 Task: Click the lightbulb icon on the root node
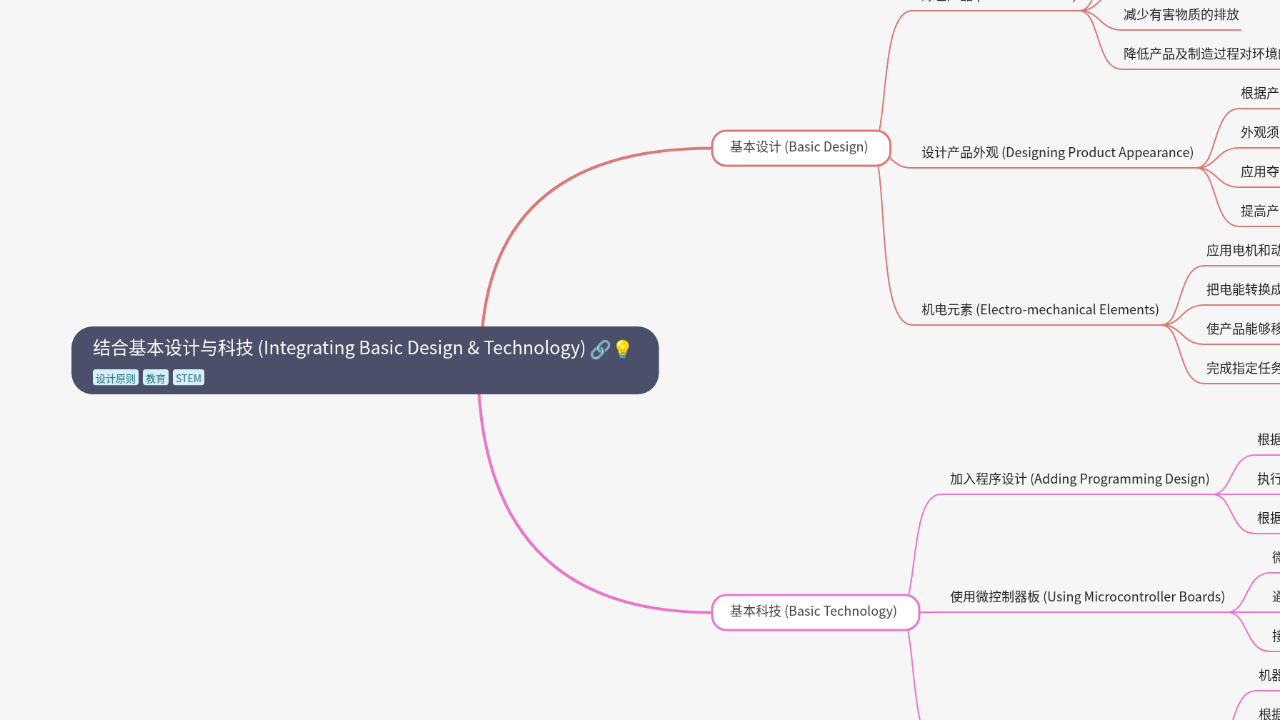click(x=623, y=349)
